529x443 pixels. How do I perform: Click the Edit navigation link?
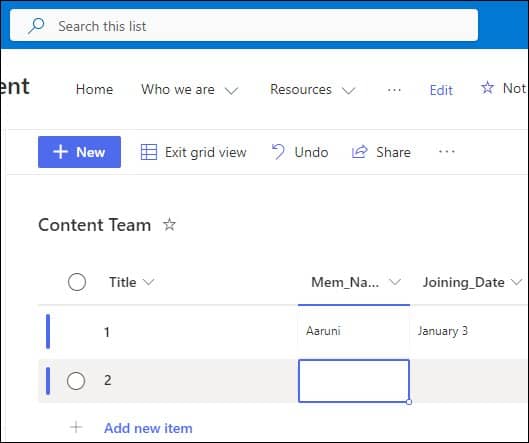pyautogui.click(x=441, y=90)
